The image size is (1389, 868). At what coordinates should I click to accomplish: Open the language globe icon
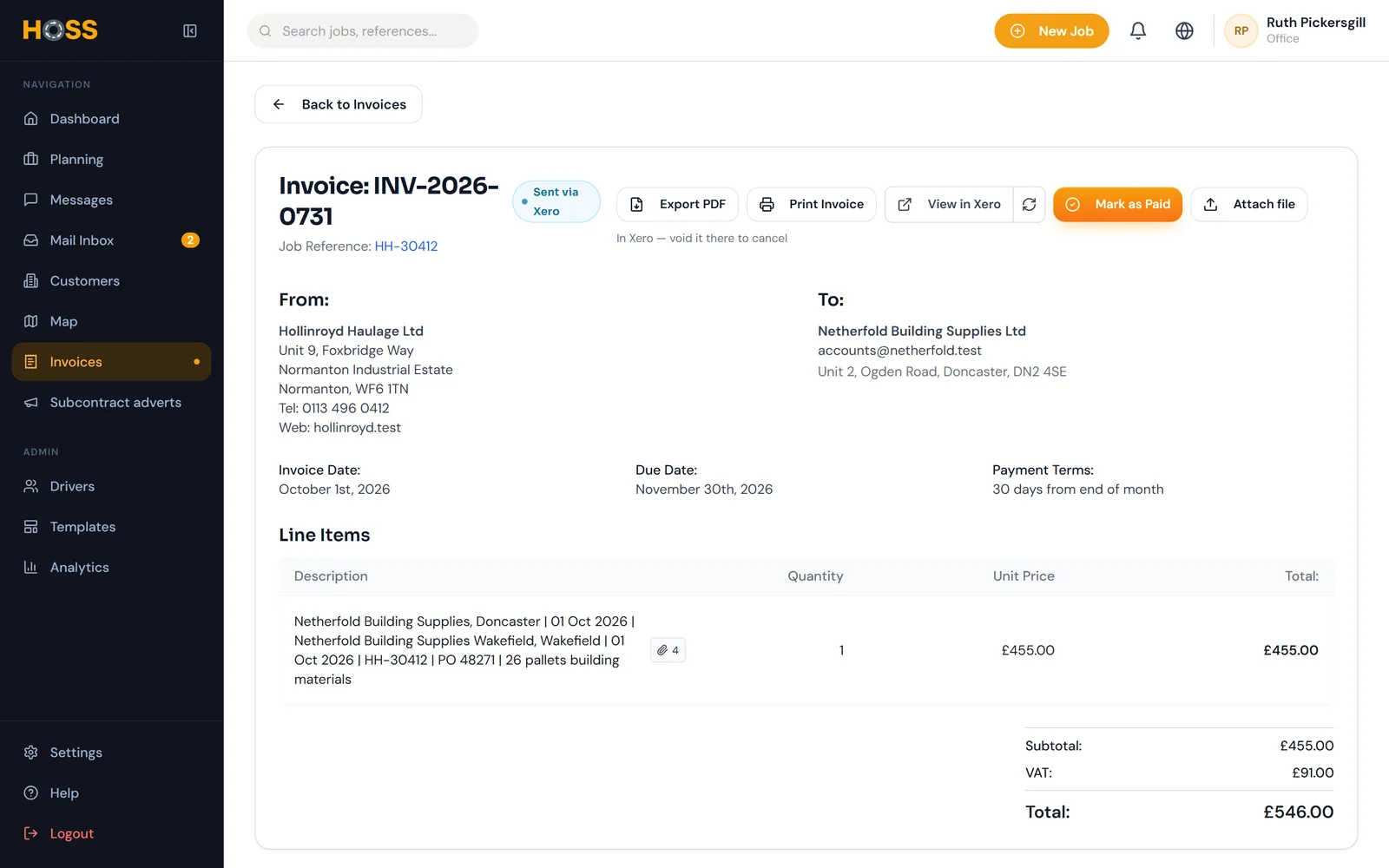pos(1184,31)
